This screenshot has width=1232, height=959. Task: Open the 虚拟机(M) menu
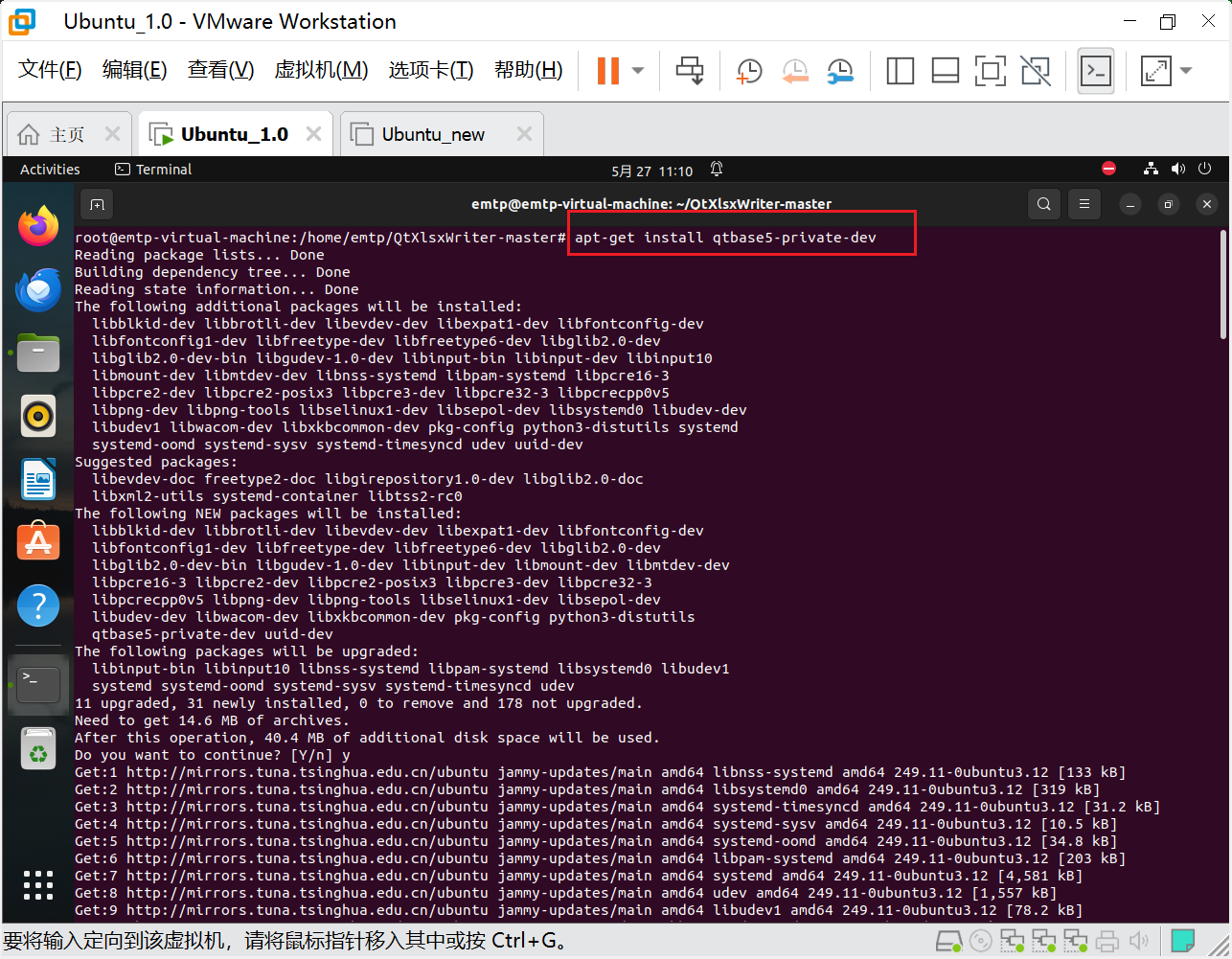[x=321, y=70]
